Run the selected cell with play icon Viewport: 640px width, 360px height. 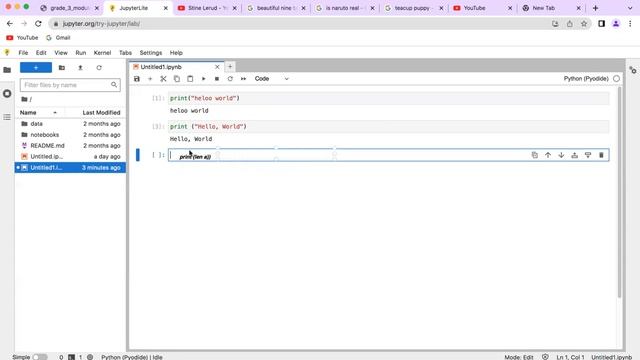point(203,79)
